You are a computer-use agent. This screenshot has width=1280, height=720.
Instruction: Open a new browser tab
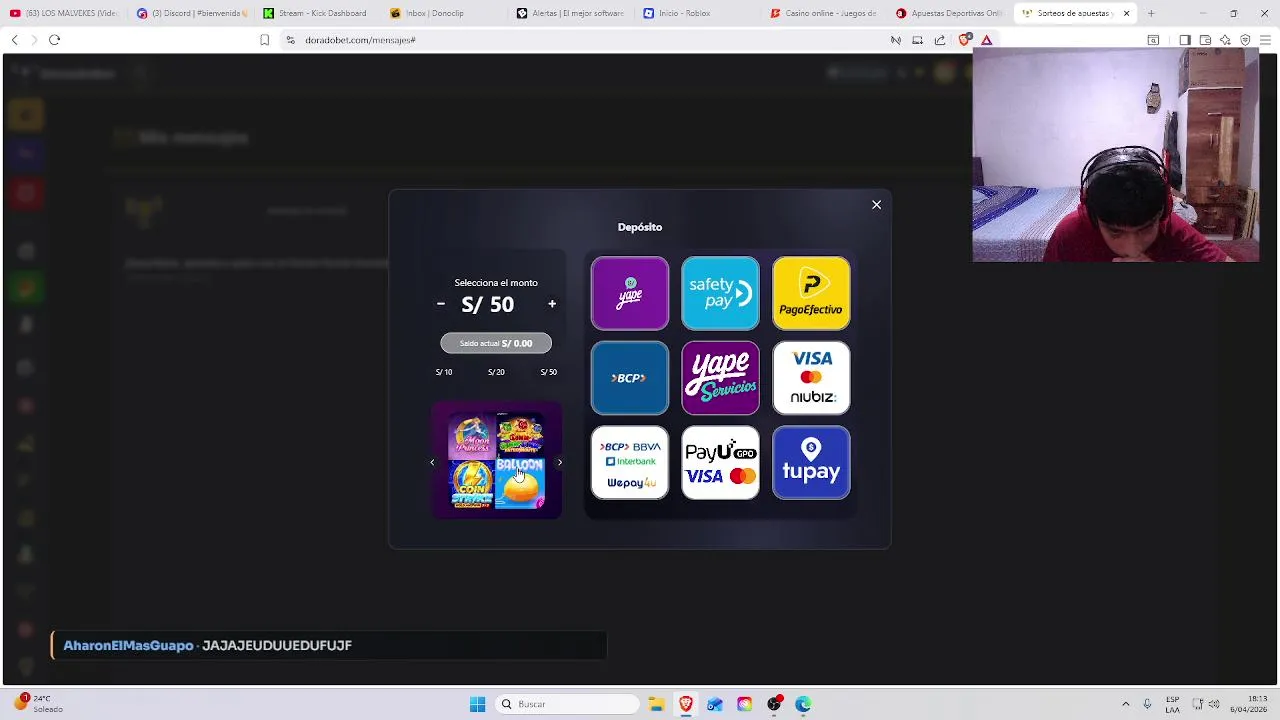(1151, 13)
